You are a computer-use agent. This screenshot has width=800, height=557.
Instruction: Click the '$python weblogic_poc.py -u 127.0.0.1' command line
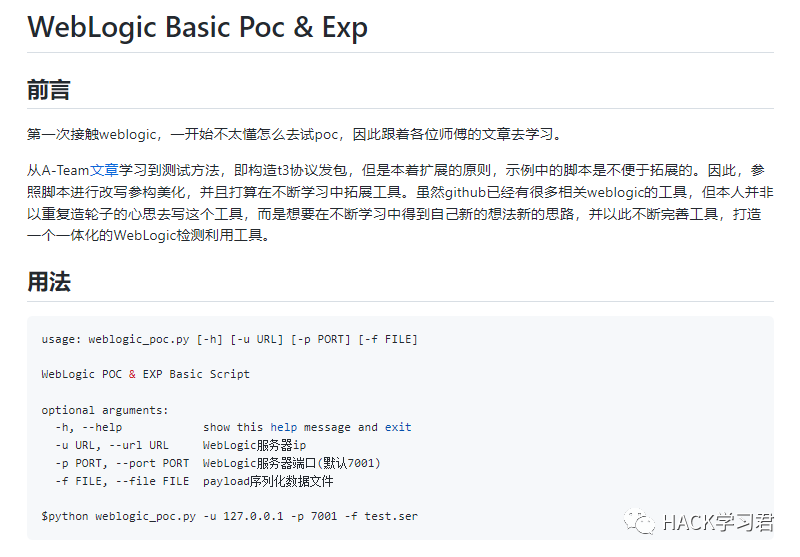point(230,516)
